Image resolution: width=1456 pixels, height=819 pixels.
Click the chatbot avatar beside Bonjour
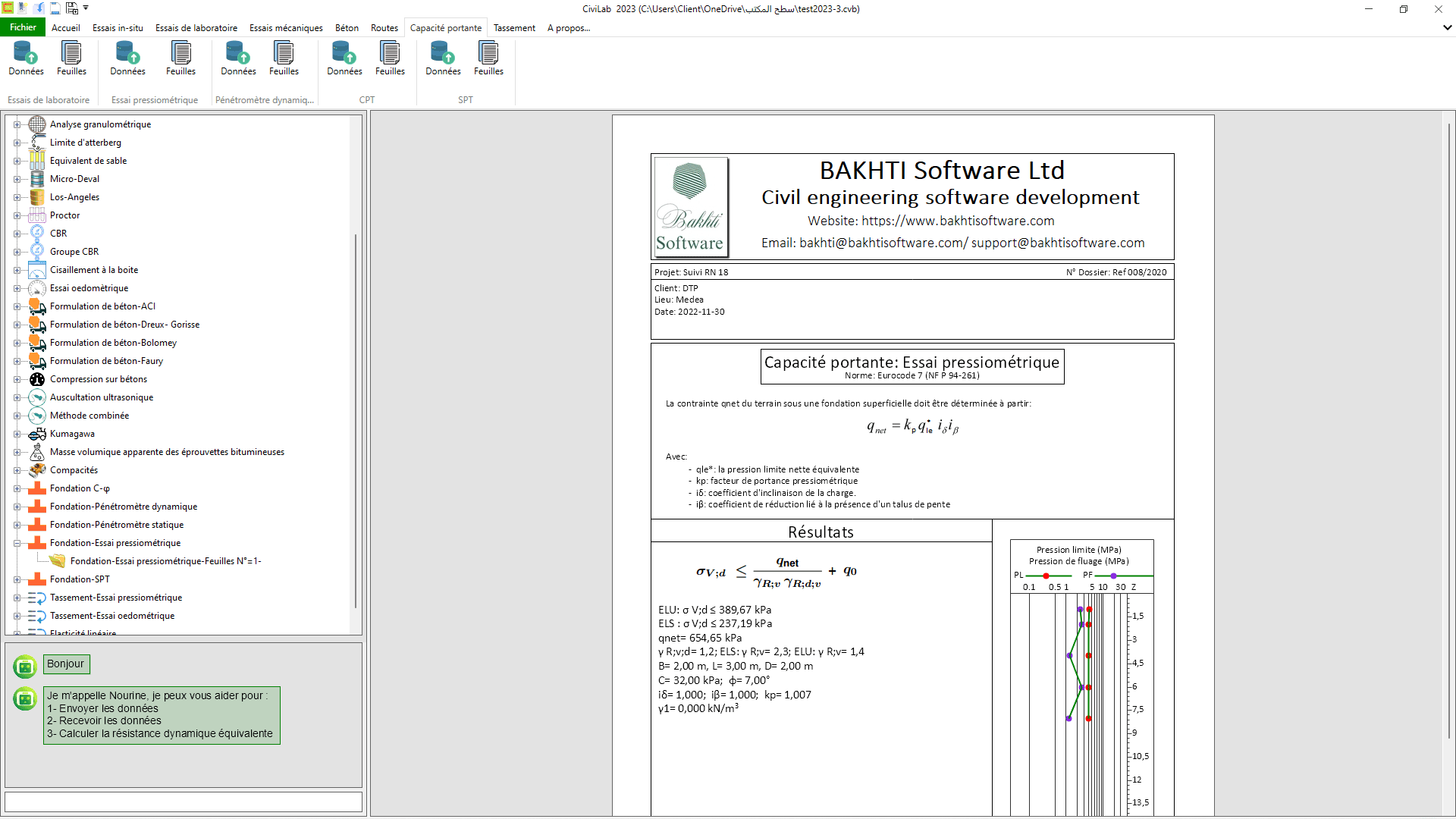pyautogui.click(x=25, y=667)
